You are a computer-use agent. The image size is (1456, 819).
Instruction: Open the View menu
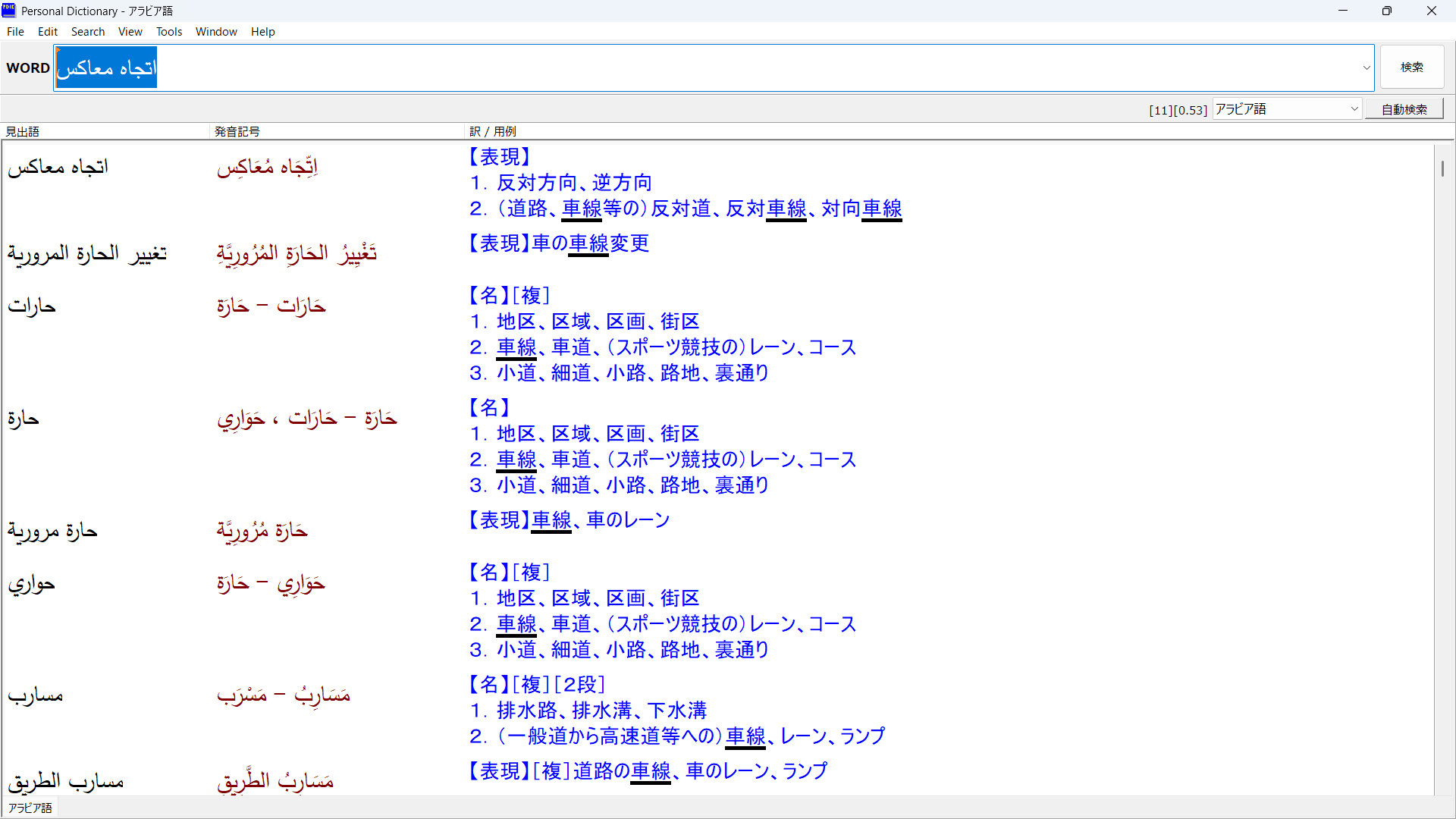point(130,32)
